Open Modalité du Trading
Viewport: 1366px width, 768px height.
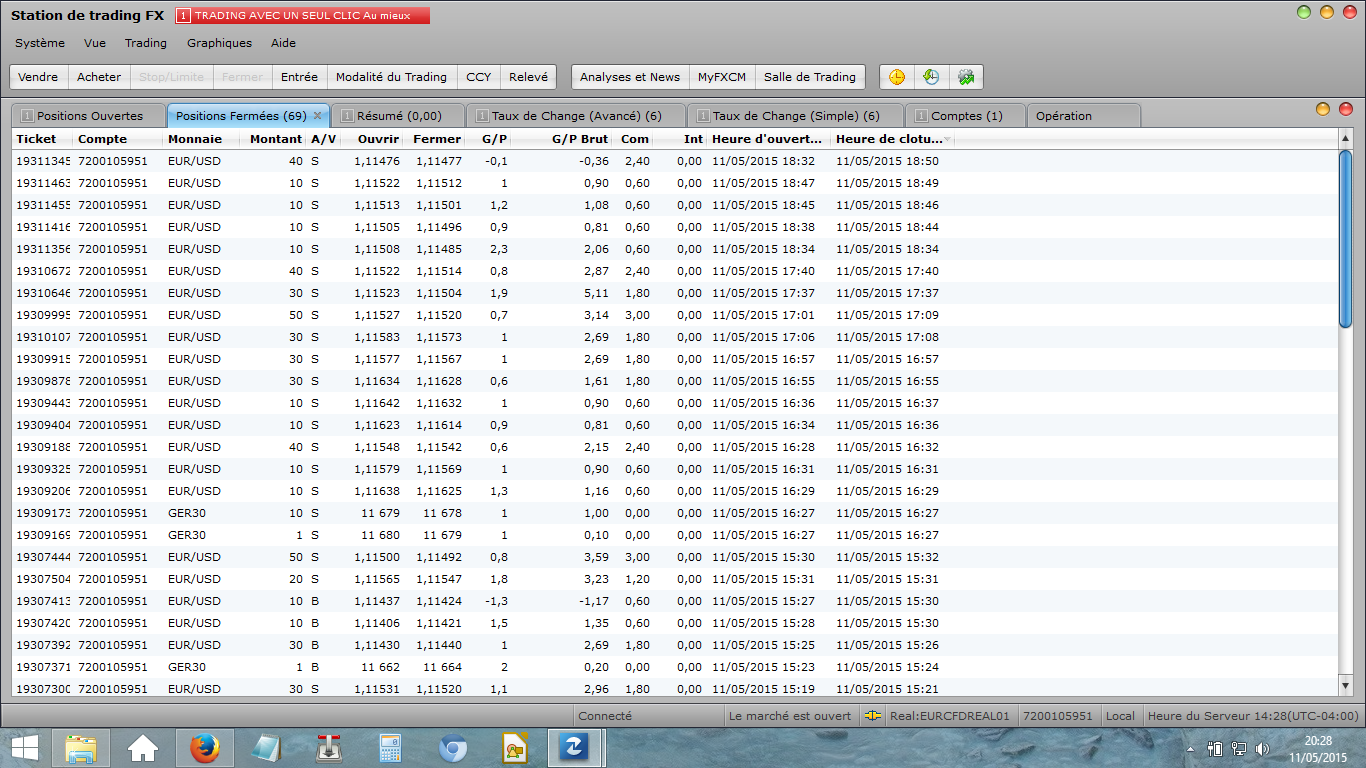pos(391,77)
